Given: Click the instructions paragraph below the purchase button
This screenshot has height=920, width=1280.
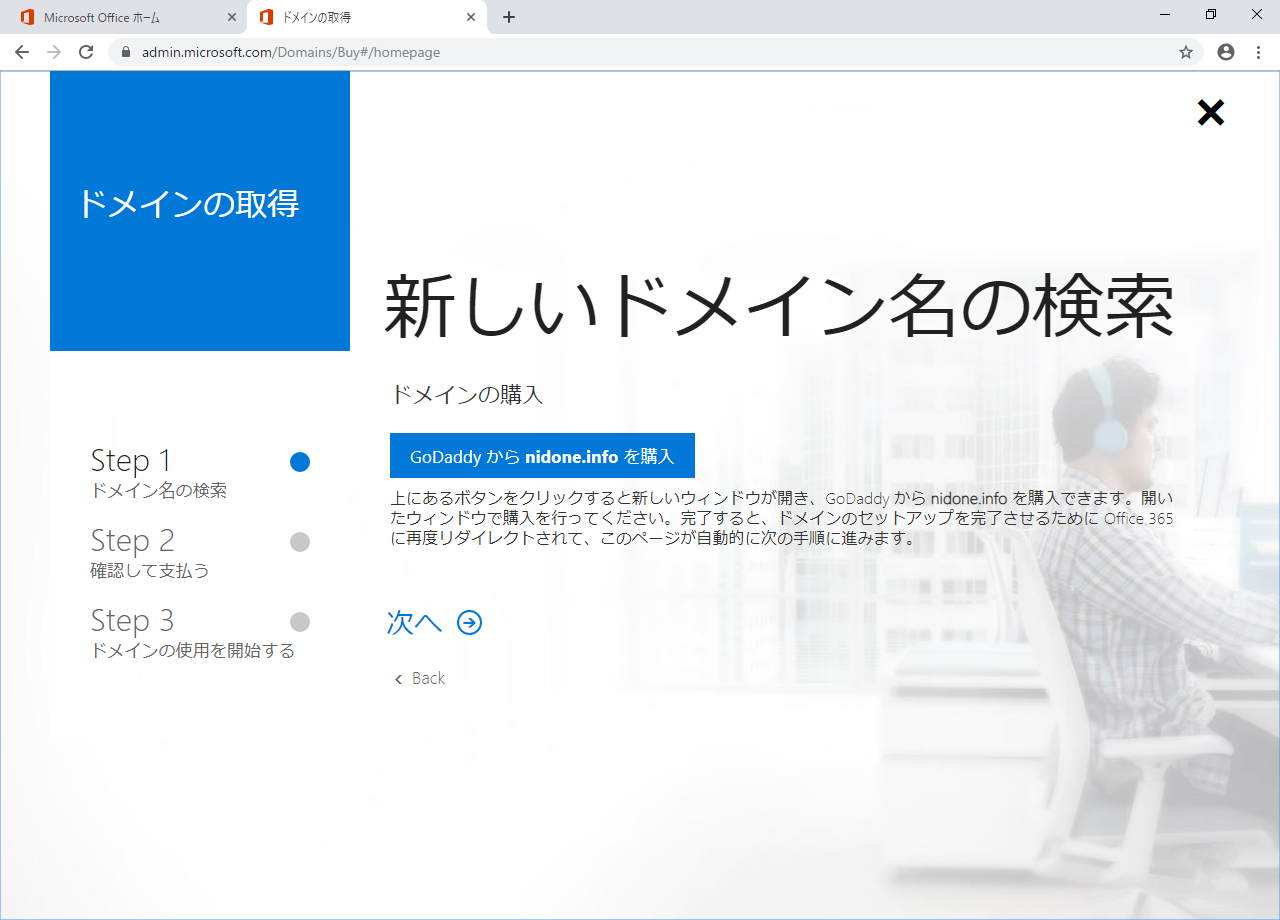Looking at the screenshot, I should coord(782,517).
